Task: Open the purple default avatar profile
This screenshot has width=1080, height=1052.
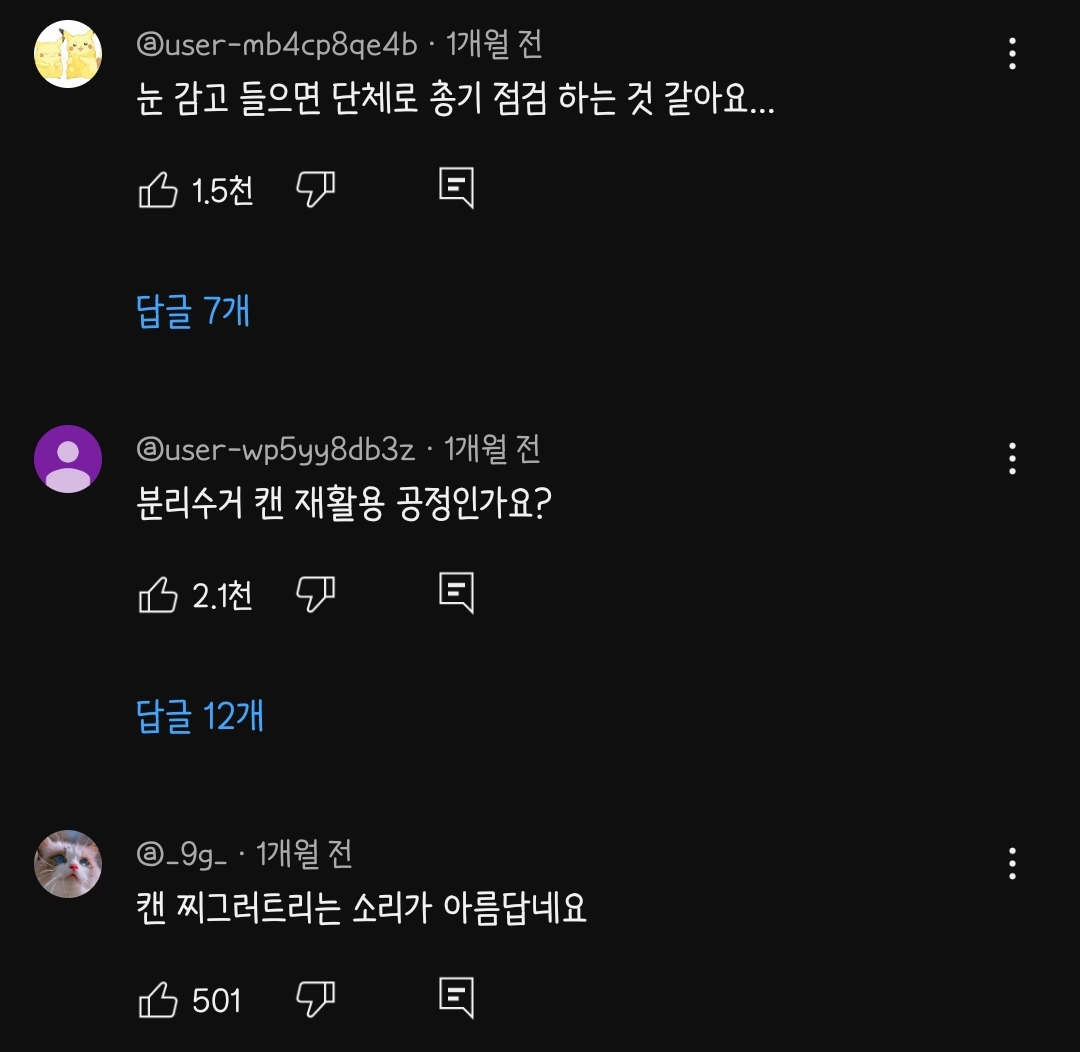Action: [68, 459]
